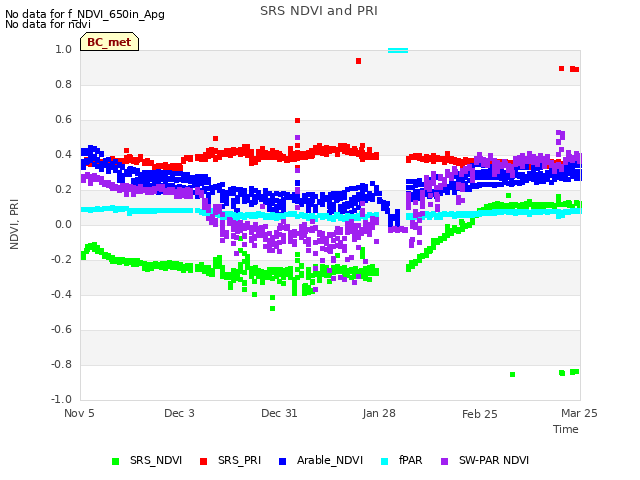Click the 0.4 y-axis tick label
This screenshot has height=480, width=640.
(63, 155)
